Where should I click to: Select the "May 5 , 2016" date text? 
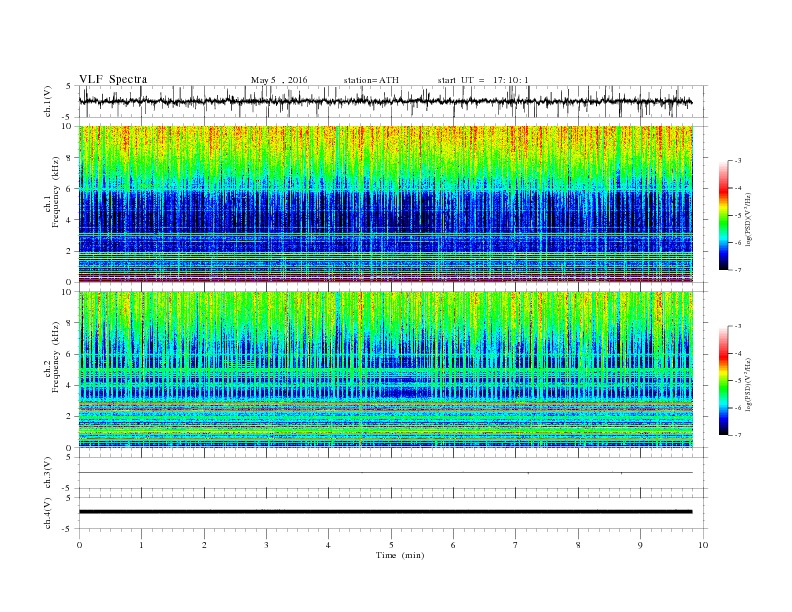[279, 80]
